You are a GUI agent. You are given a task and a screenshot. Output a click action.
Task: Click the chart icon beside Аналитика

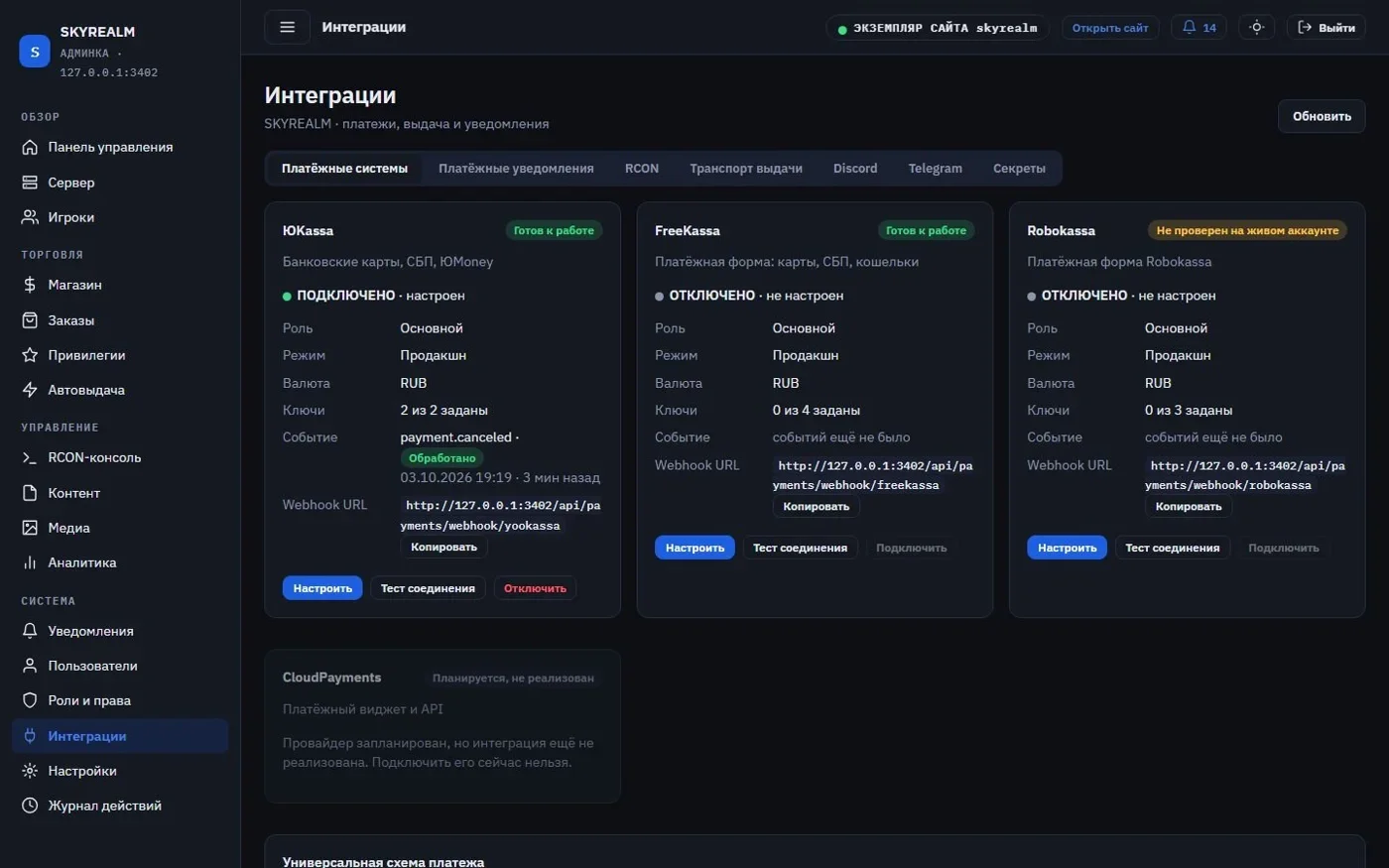[30, 562]
